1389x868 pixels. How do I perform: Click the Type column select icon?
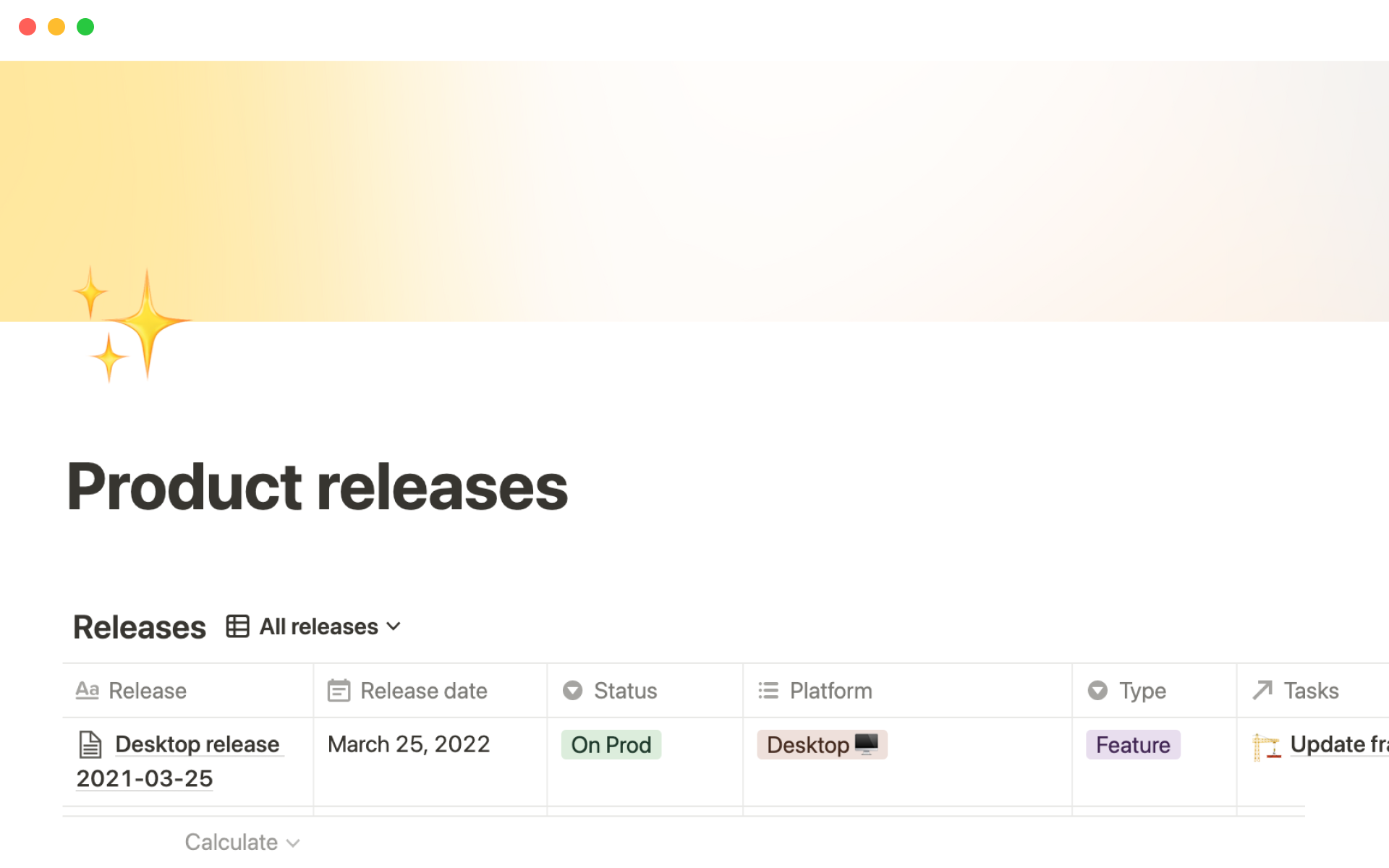[x=1097, y=691]
